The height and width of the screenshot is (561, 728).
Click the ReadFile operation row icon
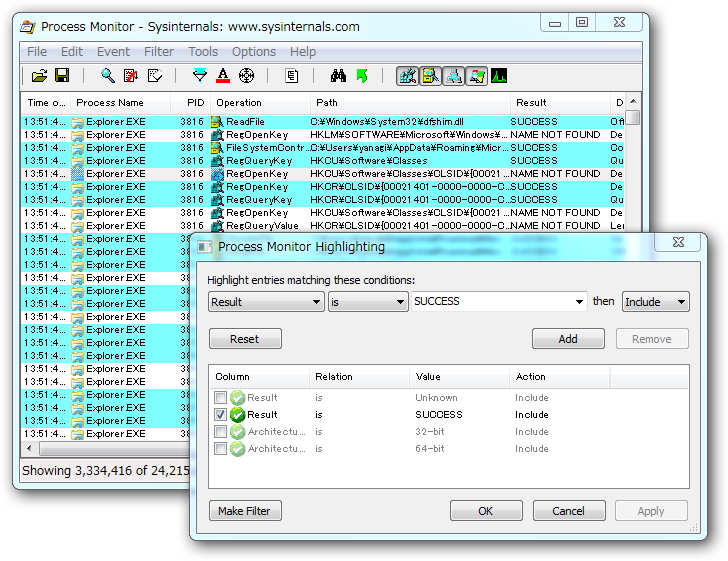pos(217,122)
